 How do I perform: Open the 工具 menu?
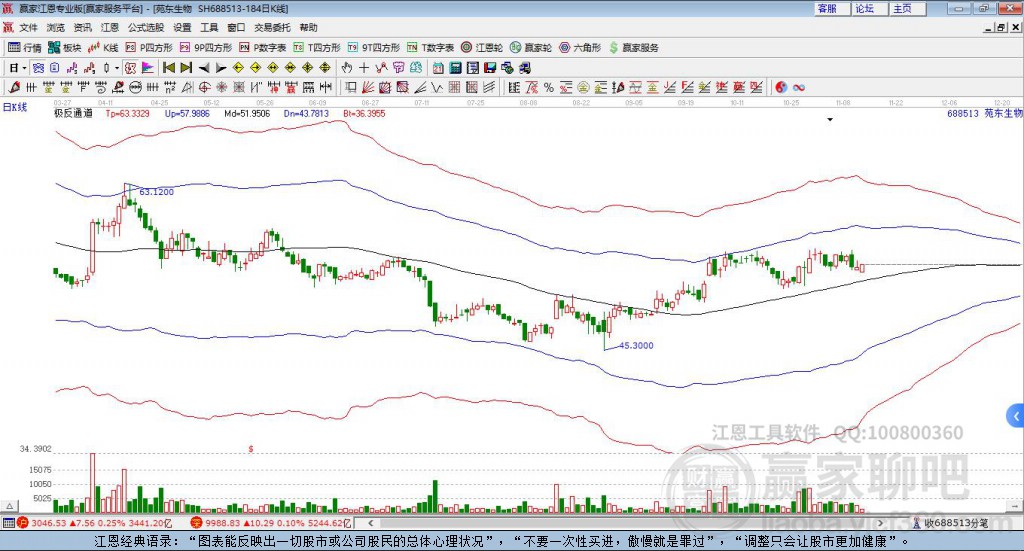pyautogui.click(x=209, y=27)
